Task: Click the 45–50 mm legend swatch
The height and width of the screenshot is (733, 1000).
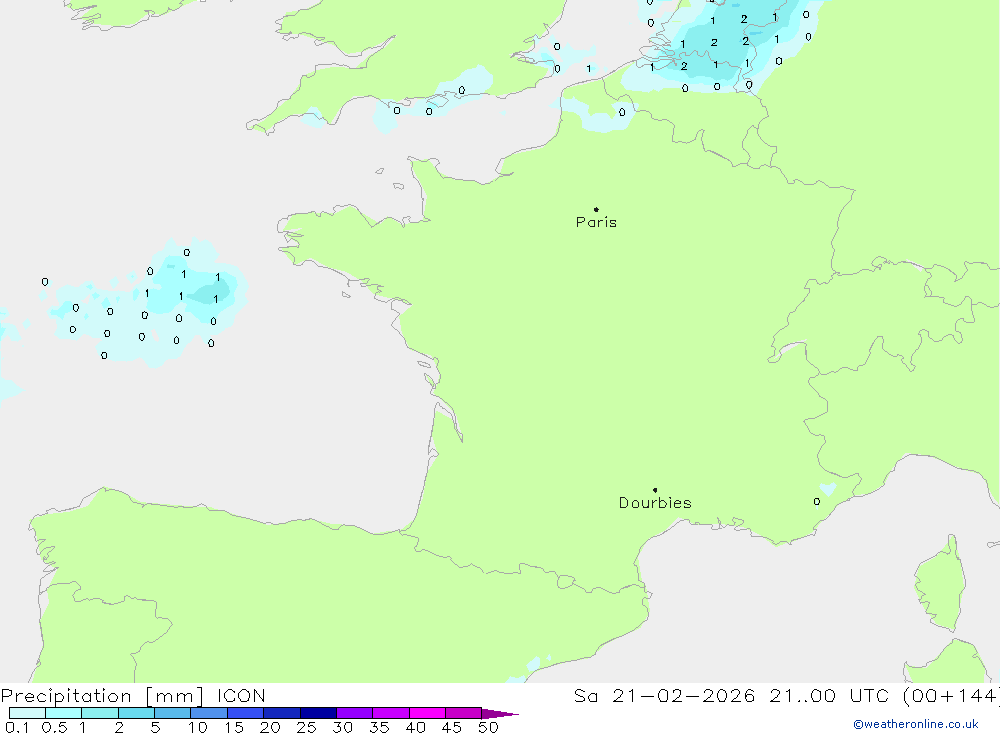Action: pyautogui.click(x=464, y=713)
